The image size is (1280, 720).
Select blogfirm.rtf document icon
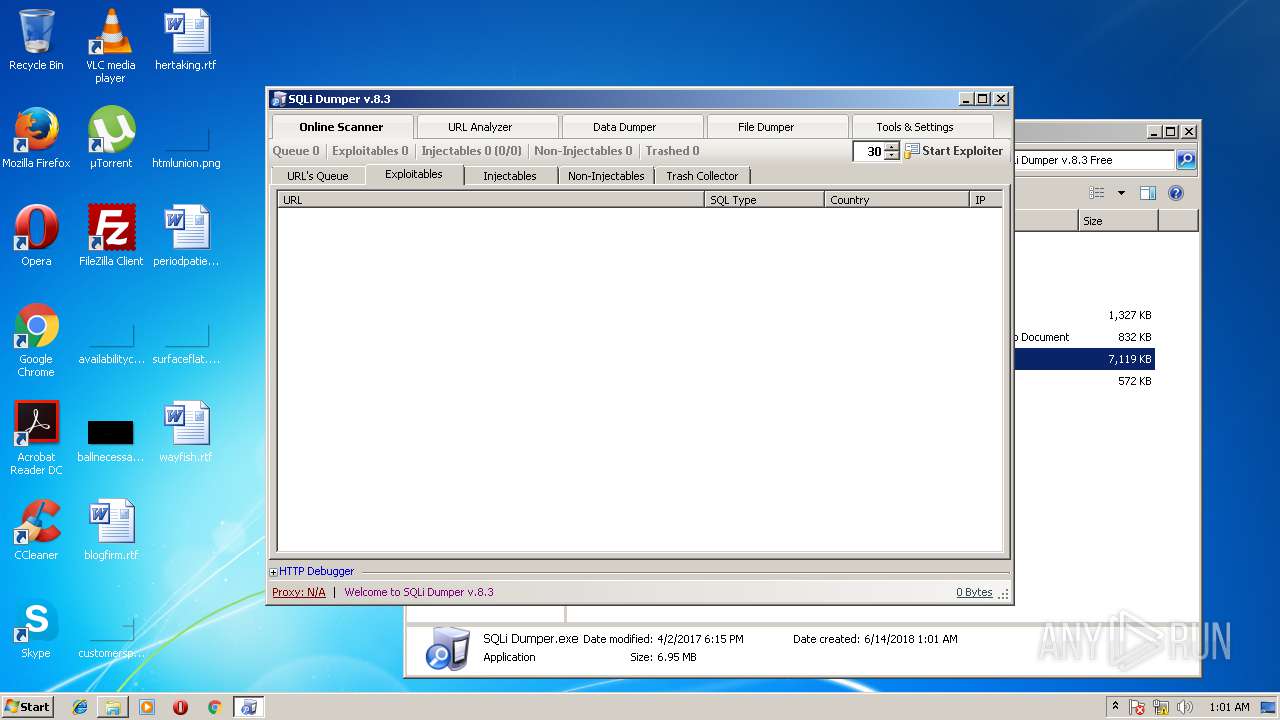(111, 530)
